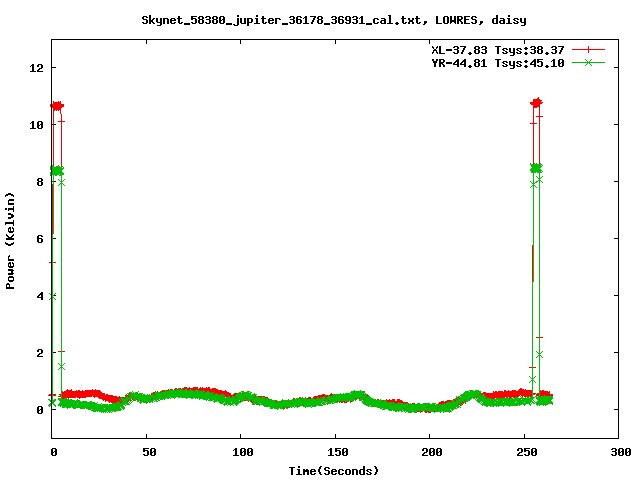The image size is (640, 480).
Task: Click the x-axis tick label 250
Action: tap(527, 452)
